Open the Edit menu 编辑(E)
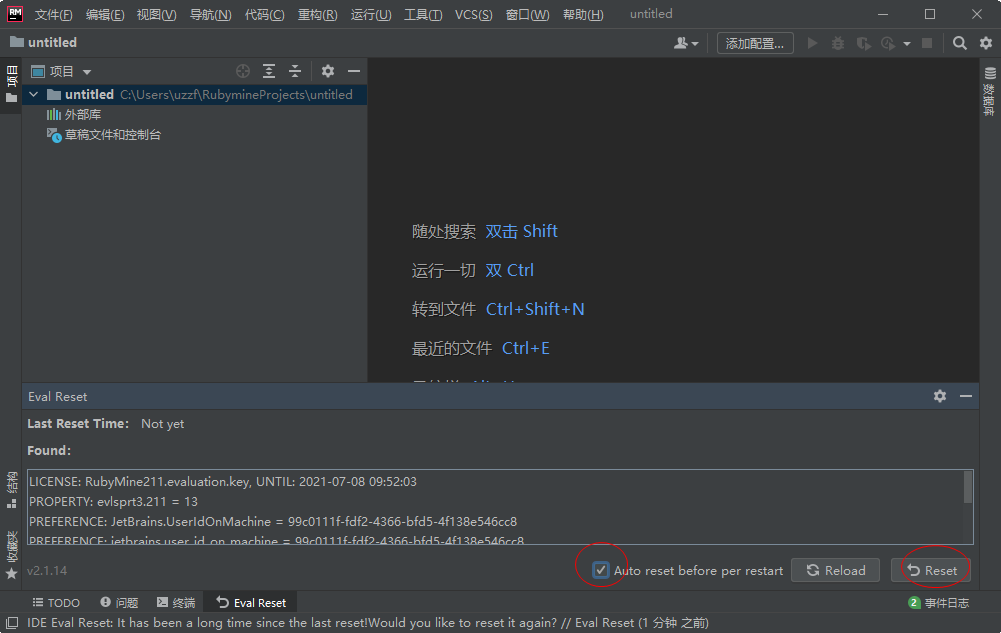This screenshot has height=633, width=1001. [105, 14]
